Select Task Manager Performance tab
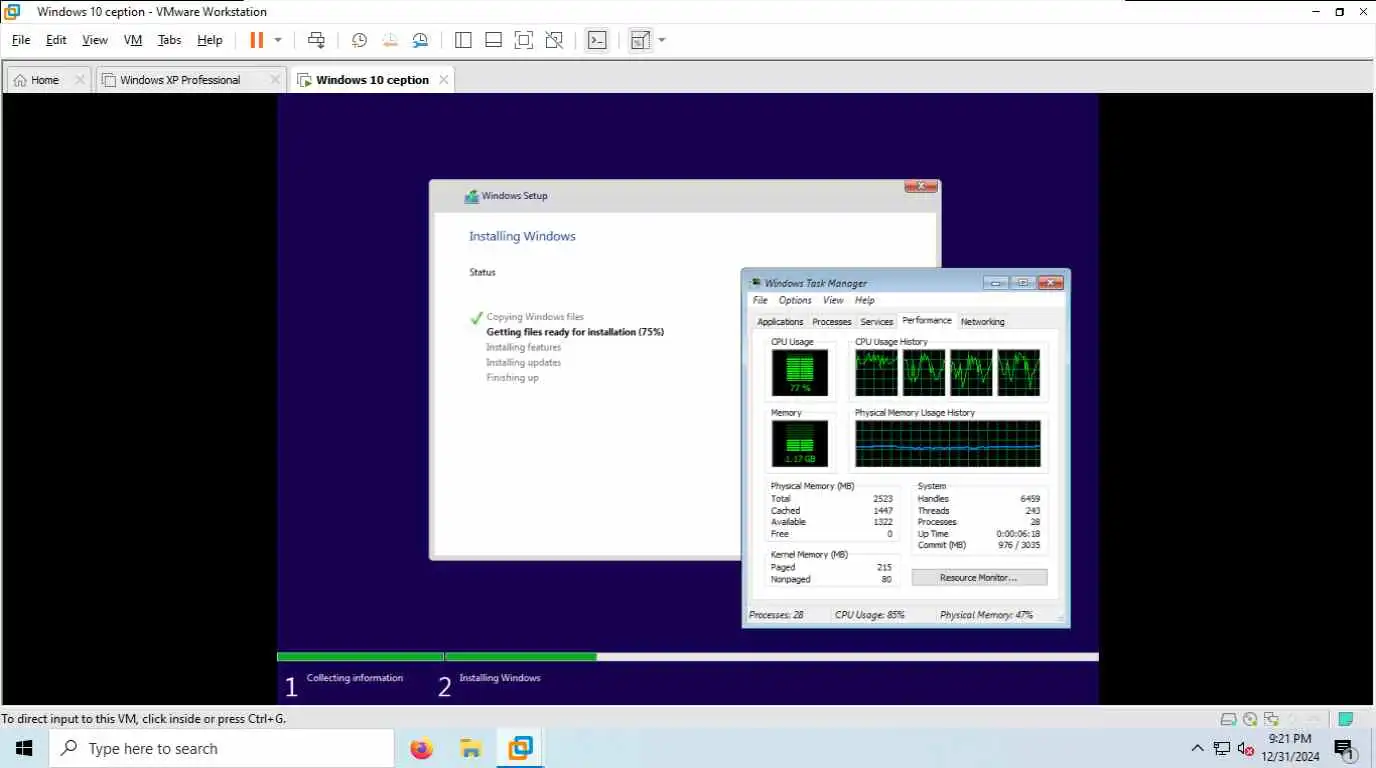Image resolution: width=1376 pixels, height=768 pixels. click(927, 320)
